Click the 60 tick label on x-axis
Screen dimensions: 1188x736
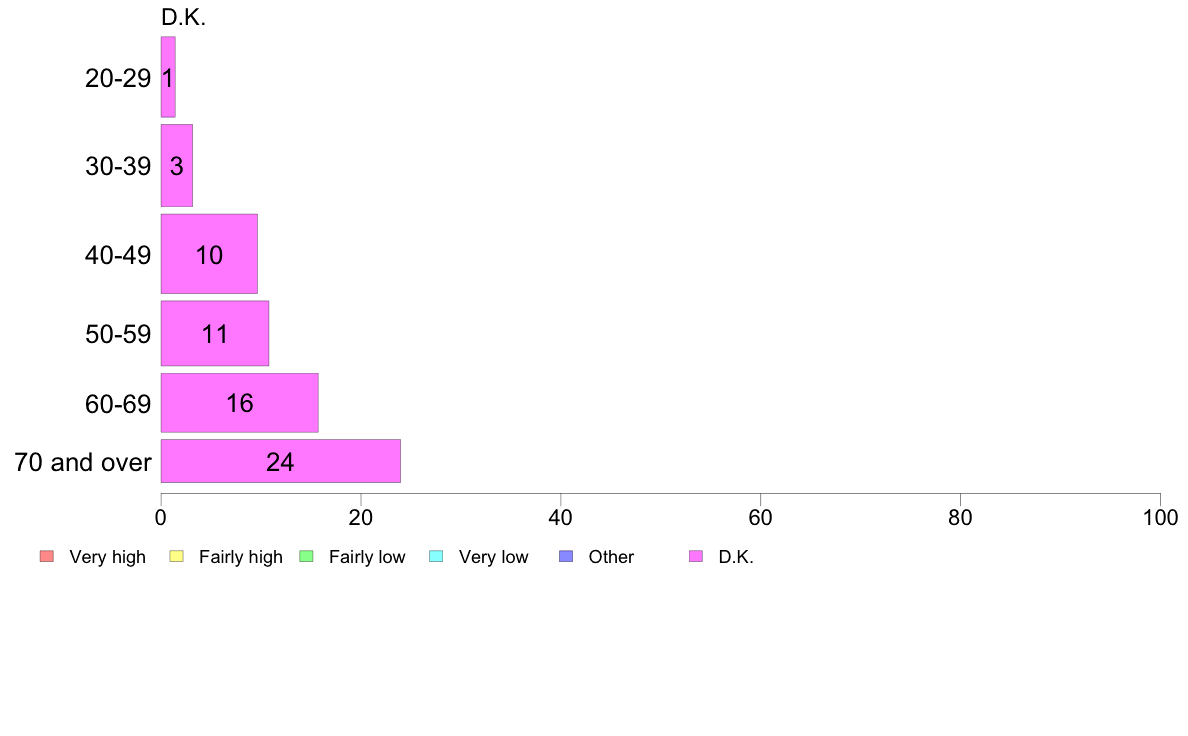(760, 518)
